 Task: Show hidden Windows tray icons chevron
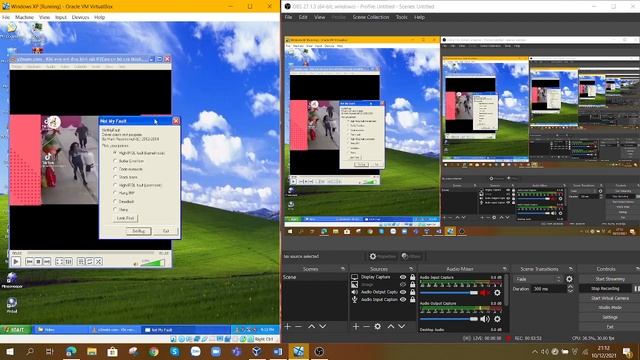tap(534, 352)
